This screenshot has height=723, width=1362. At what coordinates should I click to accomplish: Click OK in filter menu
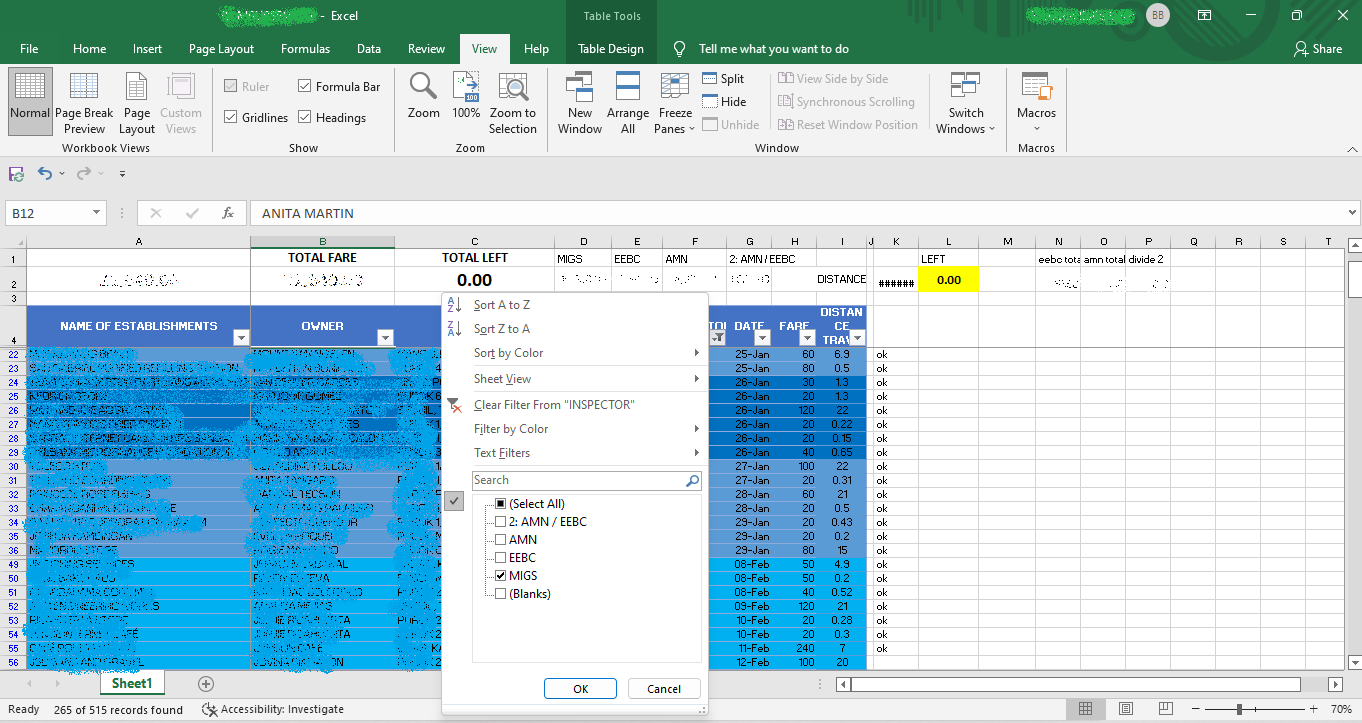pyautogui.click(x=580, y=689)
